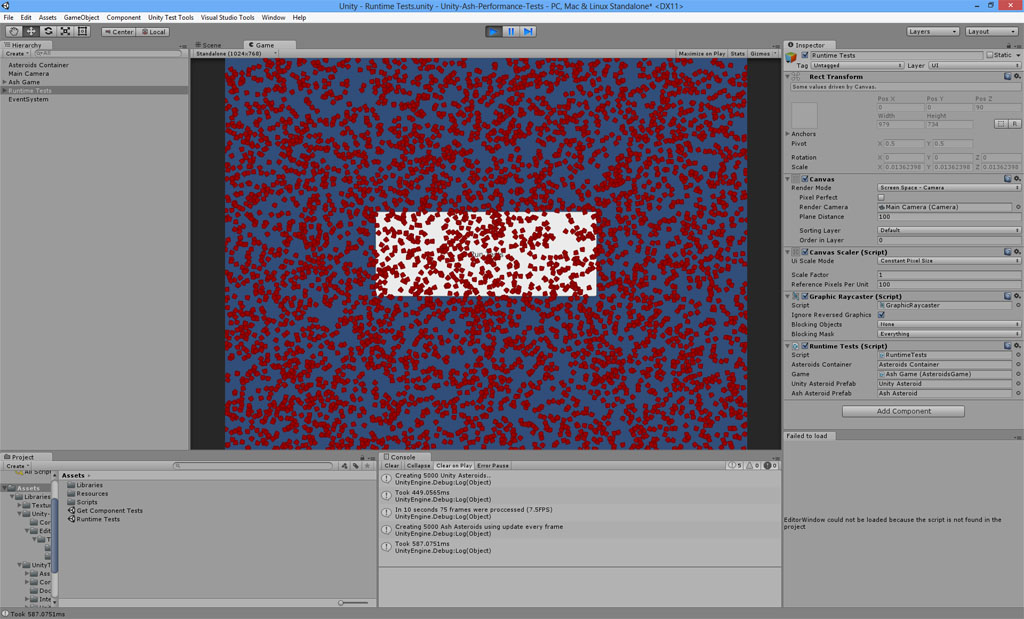Switch to the Scene tab
This screenshot has height=619, width=1024.
211,45
